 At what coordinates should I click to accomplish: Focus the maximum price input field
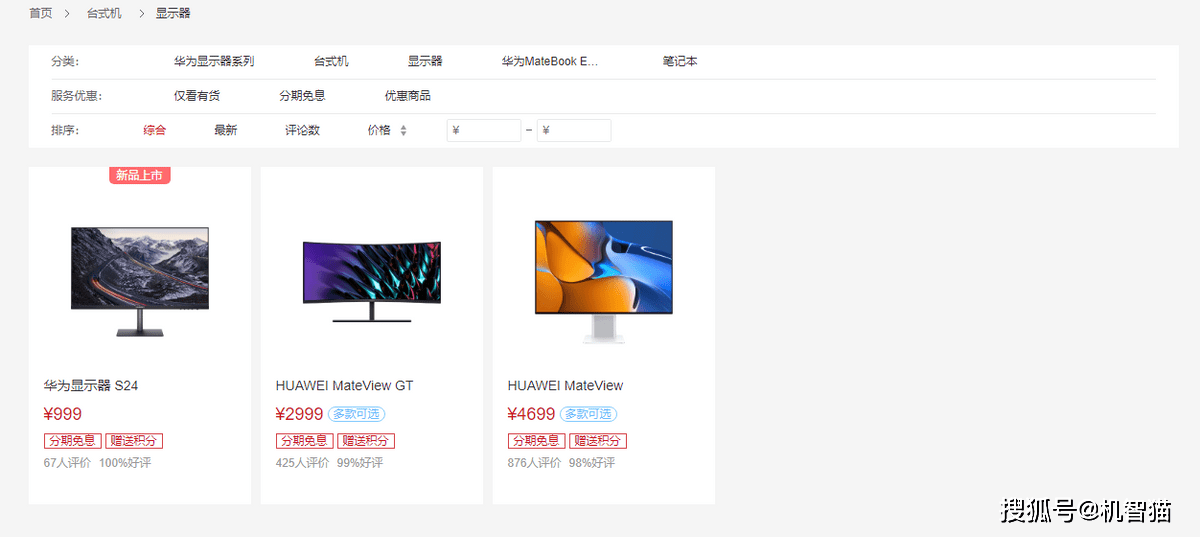[574, 130]
